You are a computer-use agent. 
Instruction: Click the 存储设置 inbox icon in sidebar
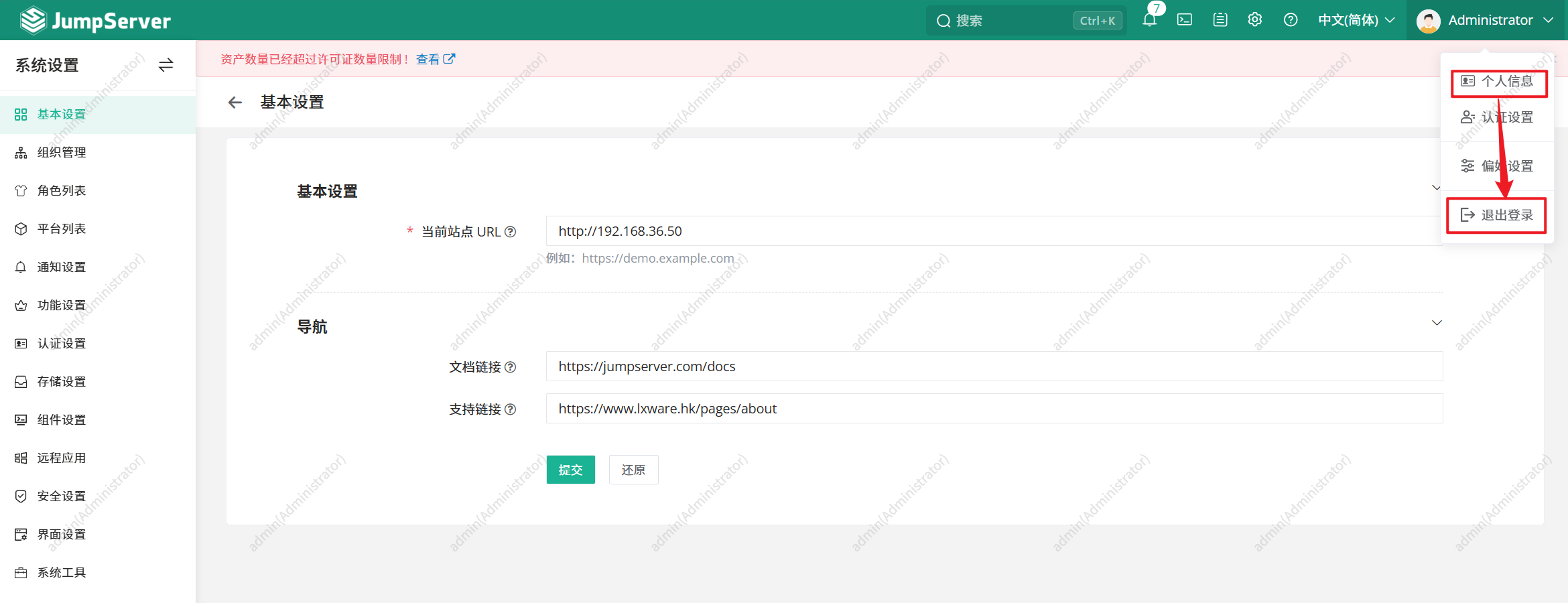click(21, 382)
